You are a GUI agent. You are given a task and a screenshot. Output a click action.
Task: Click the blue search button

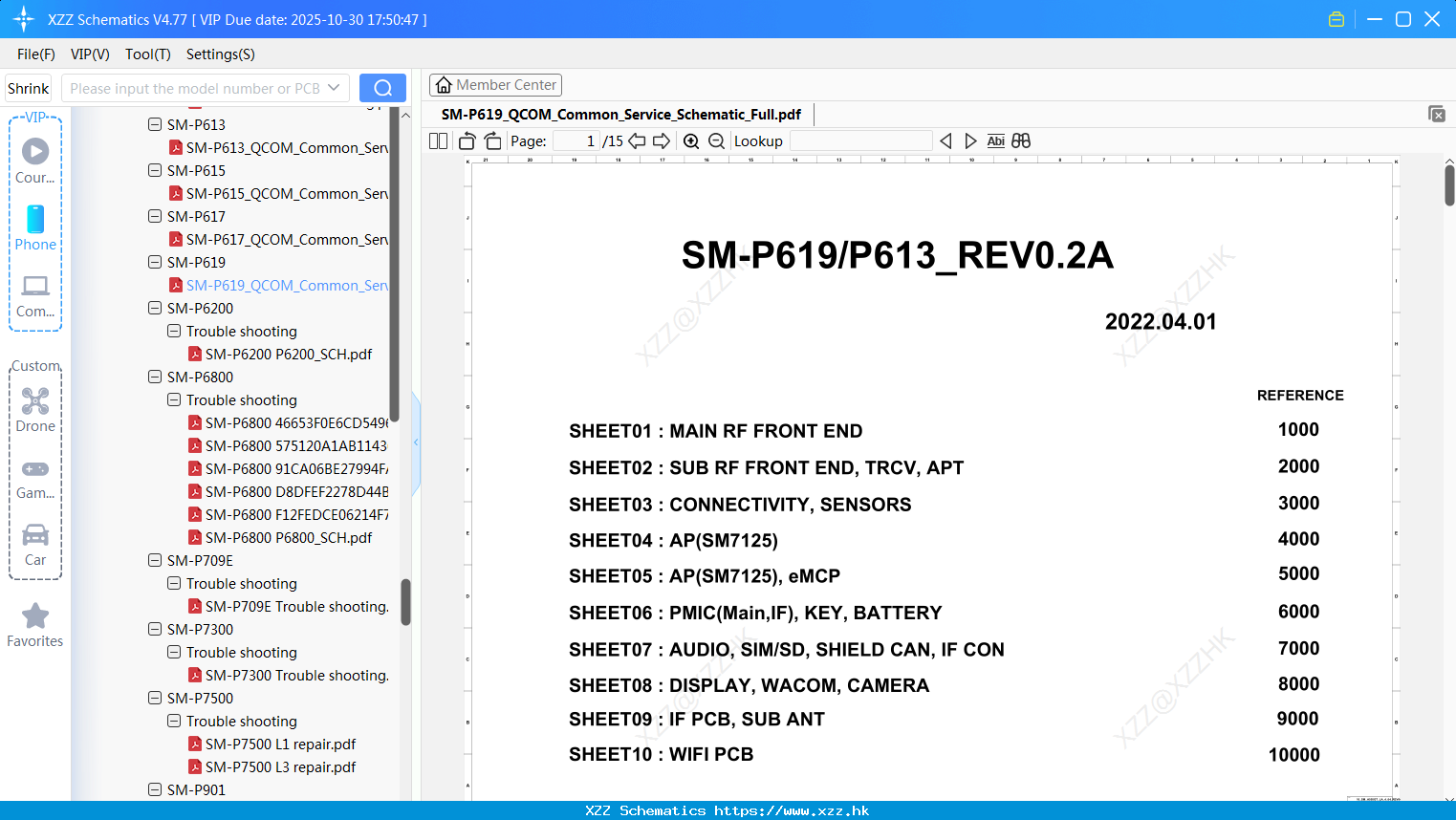click(382, 88)
